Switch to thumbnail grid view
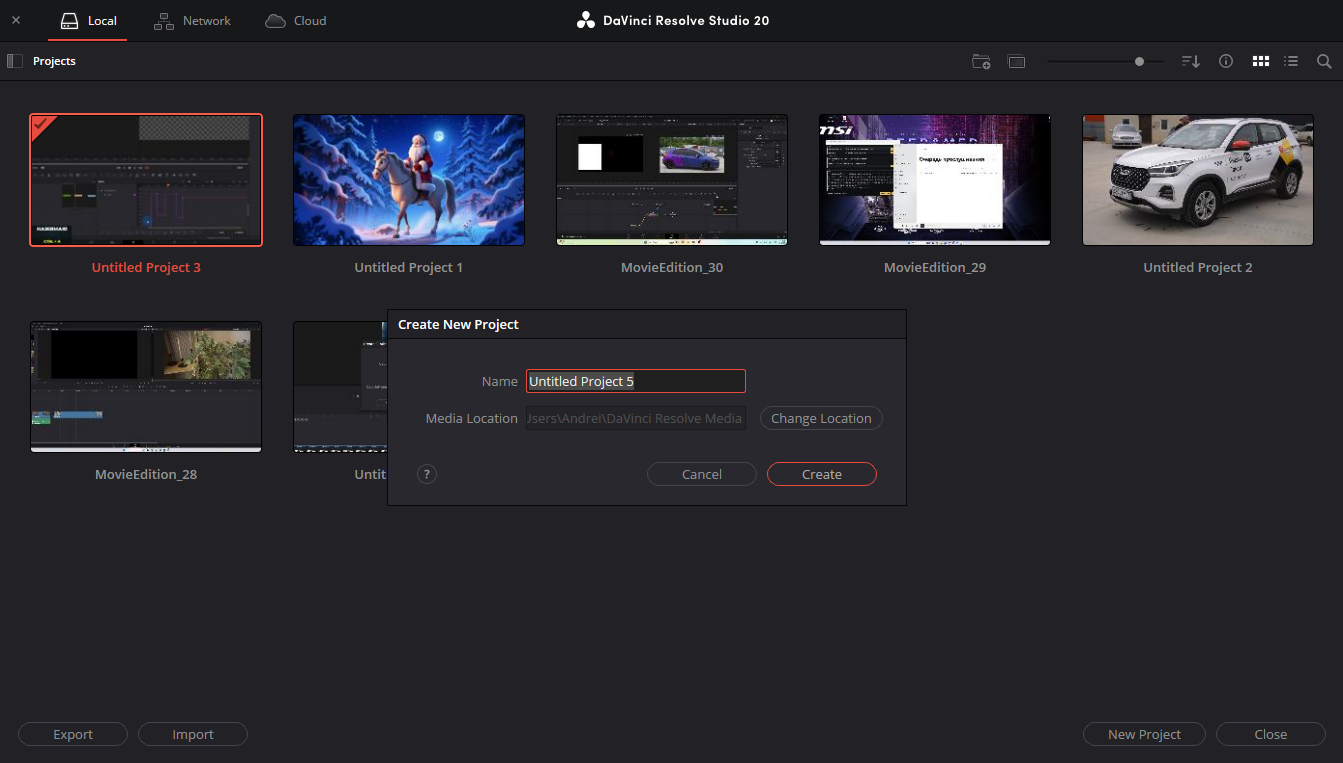The width and height of the screenshot is (1343, 763). tap(1261, 61)
